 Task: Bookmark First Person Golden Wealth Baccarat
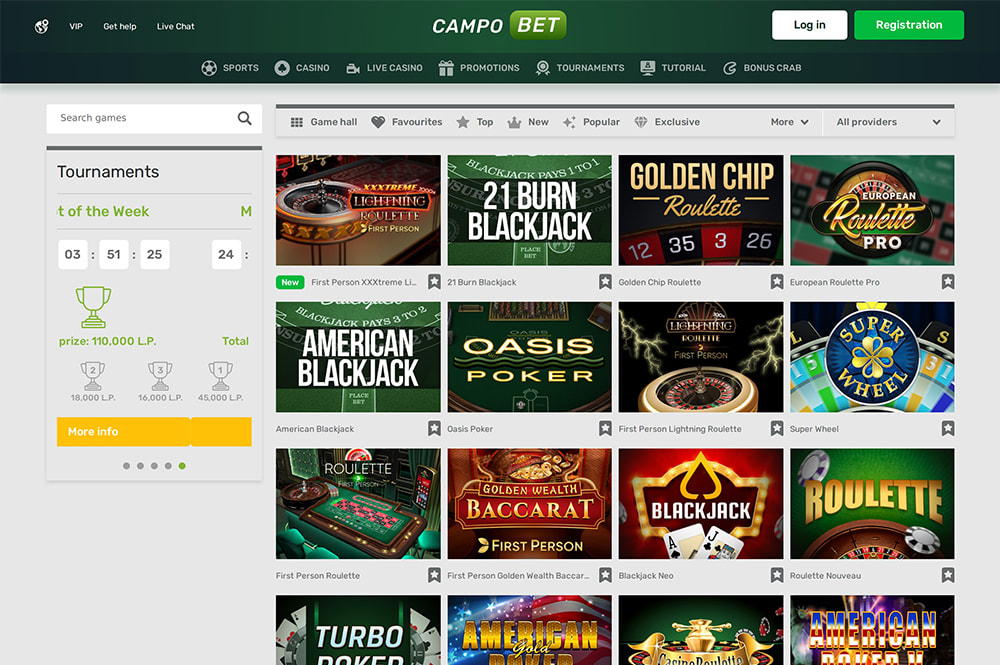(x=605, y=575)
